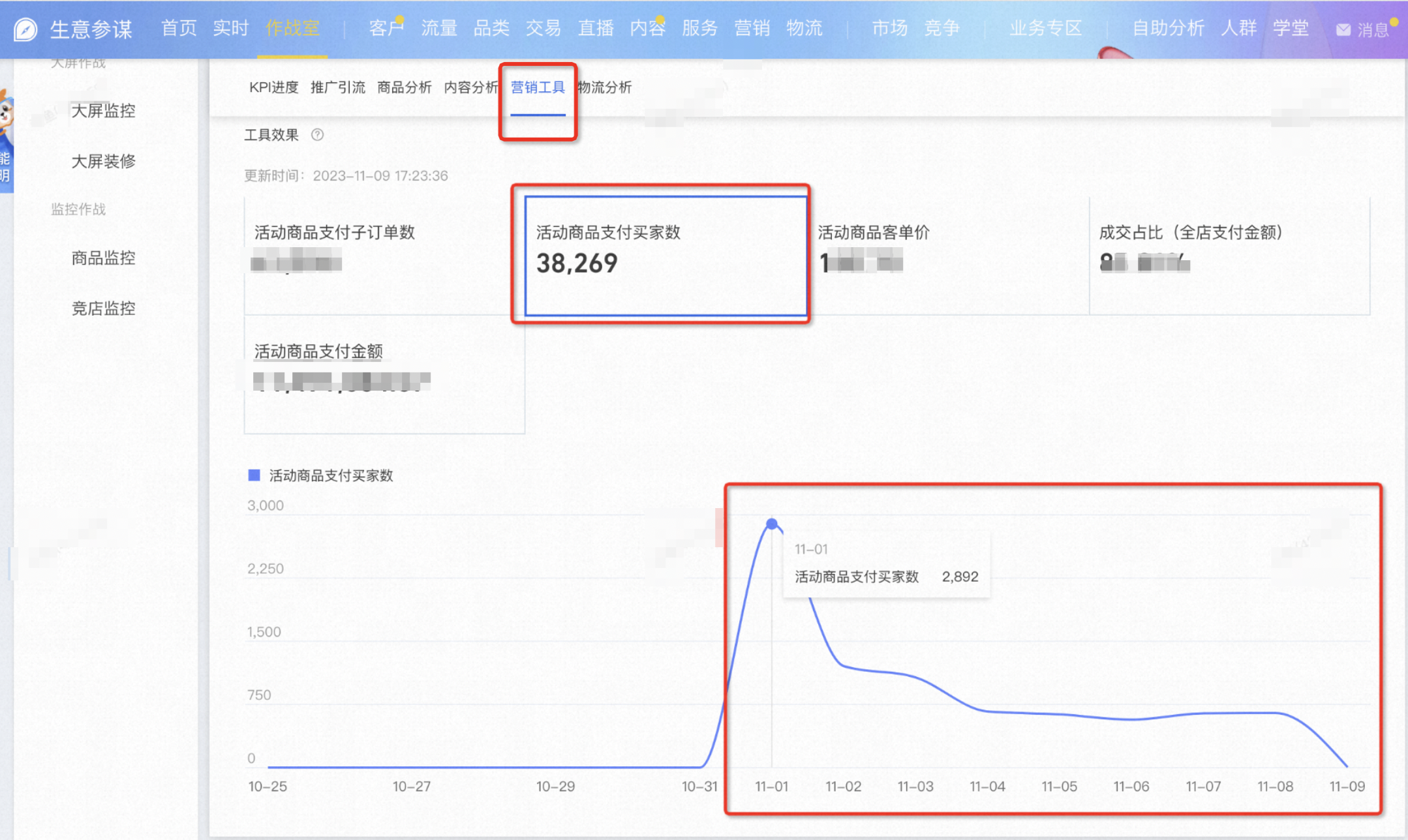
Task: Click the help question mark beside 工具效果
Action: (317, 134)
